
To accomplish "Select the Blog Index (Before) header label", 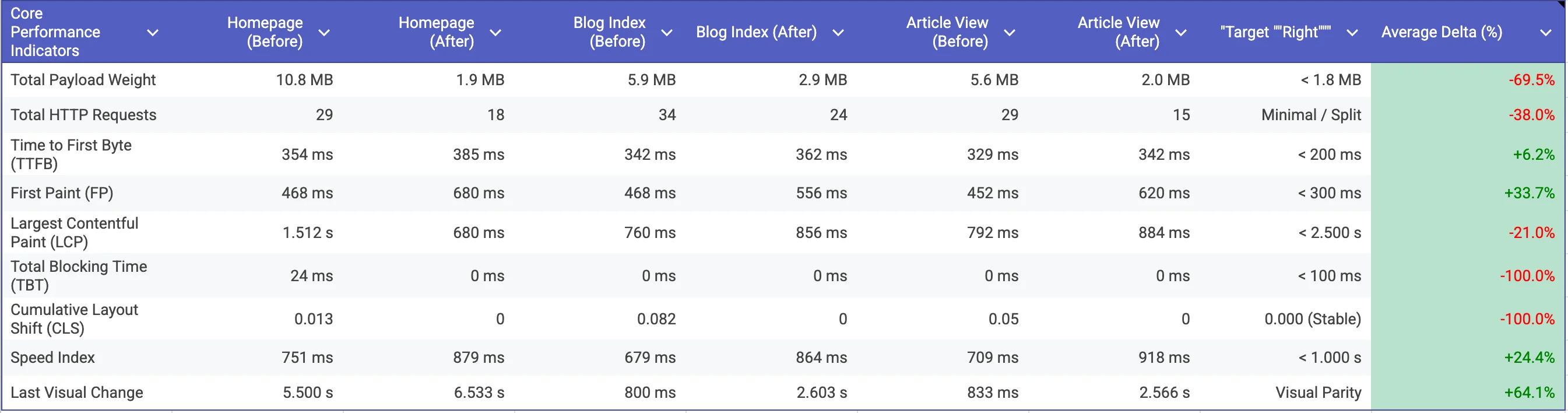I will coord(609,32).
